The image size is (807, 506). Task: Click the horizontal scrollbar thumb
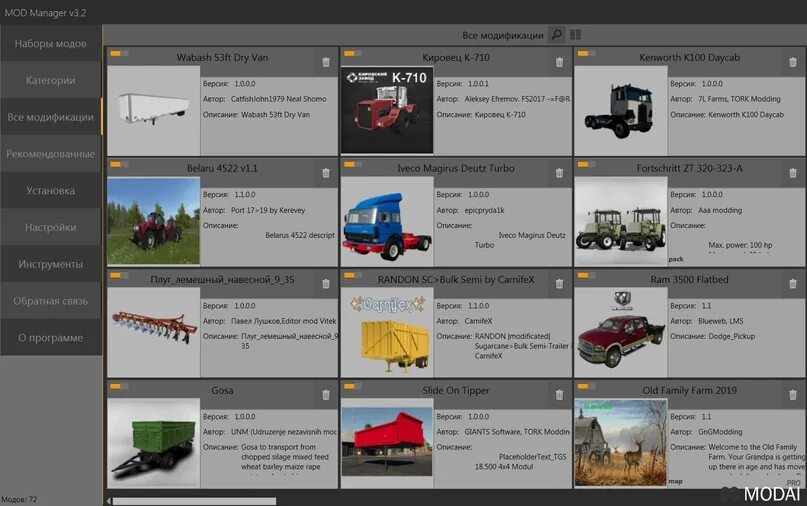coord(194,501)
